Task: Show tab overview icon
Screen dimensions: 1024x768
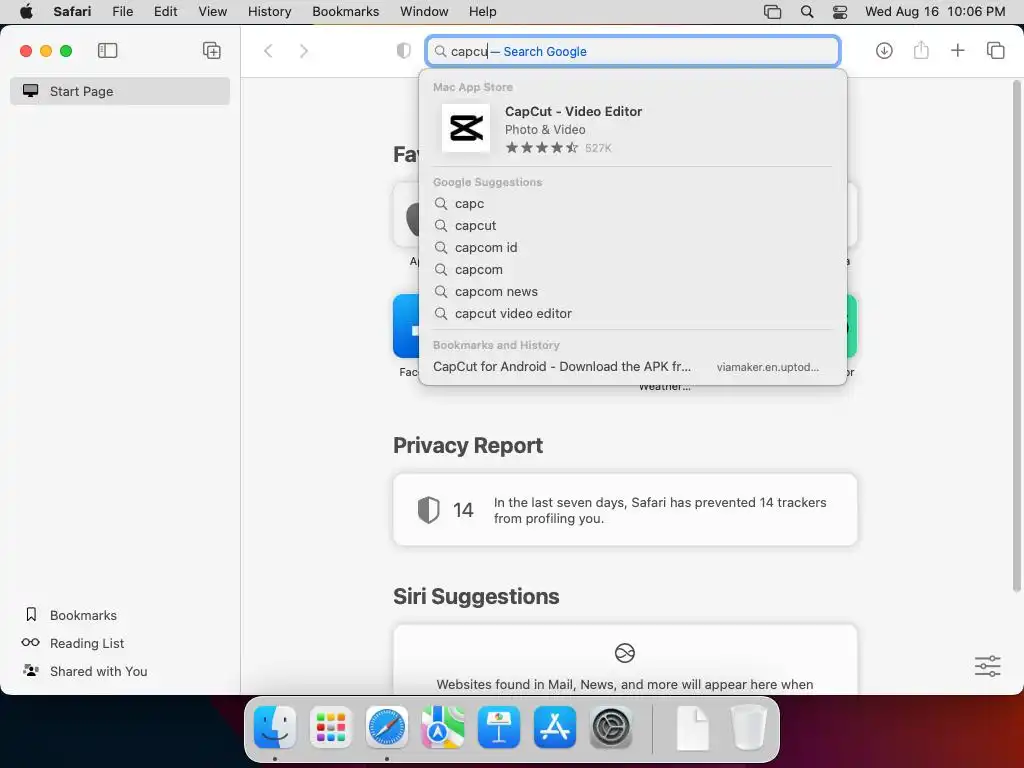Action: coord(995,50)
